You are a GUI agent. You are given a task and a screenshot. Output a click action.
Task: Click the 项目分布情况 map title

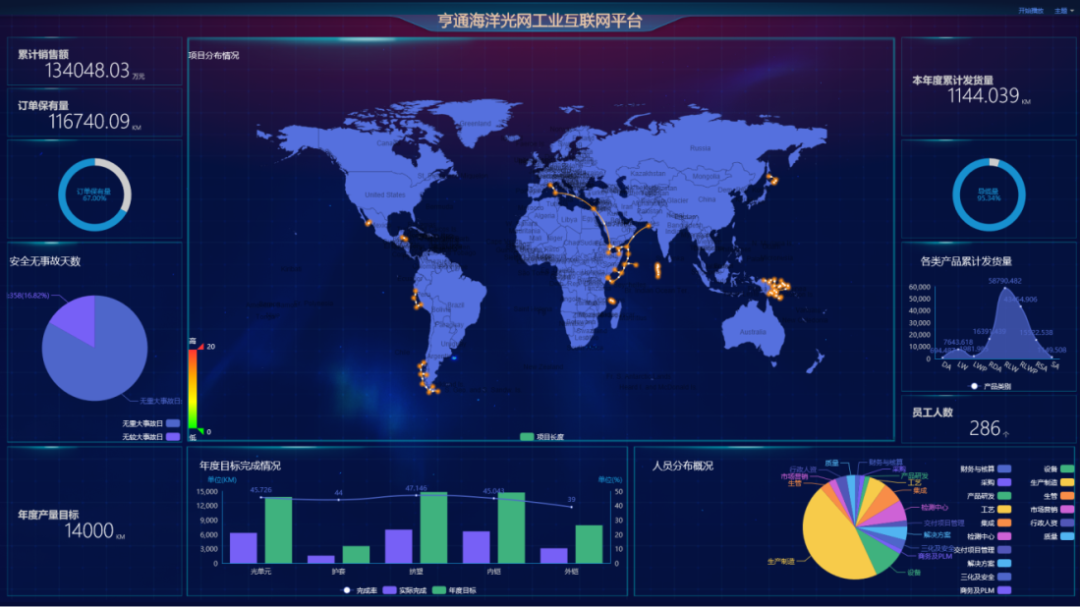(x=214, y=56)
